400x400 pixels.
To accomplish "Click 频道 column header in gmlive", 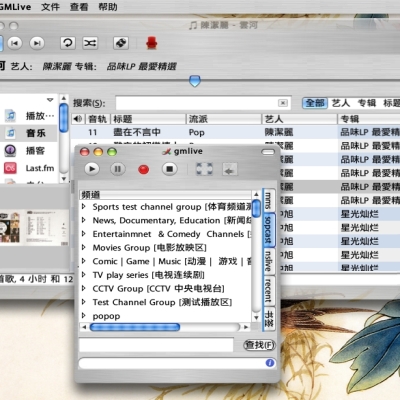I will pos(165,194).
